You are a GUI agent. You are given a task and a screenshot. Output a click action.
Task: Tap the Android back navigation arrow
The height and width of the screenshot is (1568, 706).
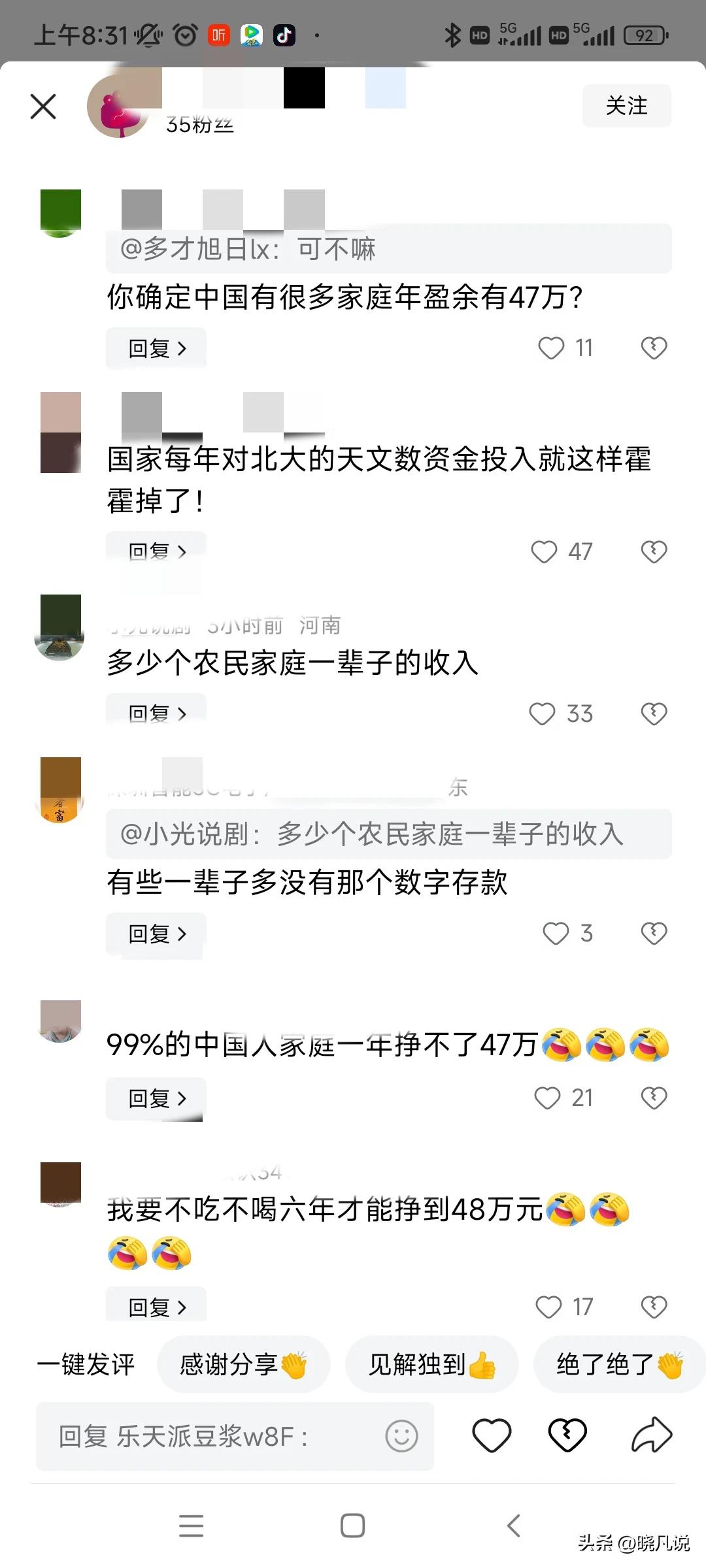pyautogui.click(x=514, y=1526)
